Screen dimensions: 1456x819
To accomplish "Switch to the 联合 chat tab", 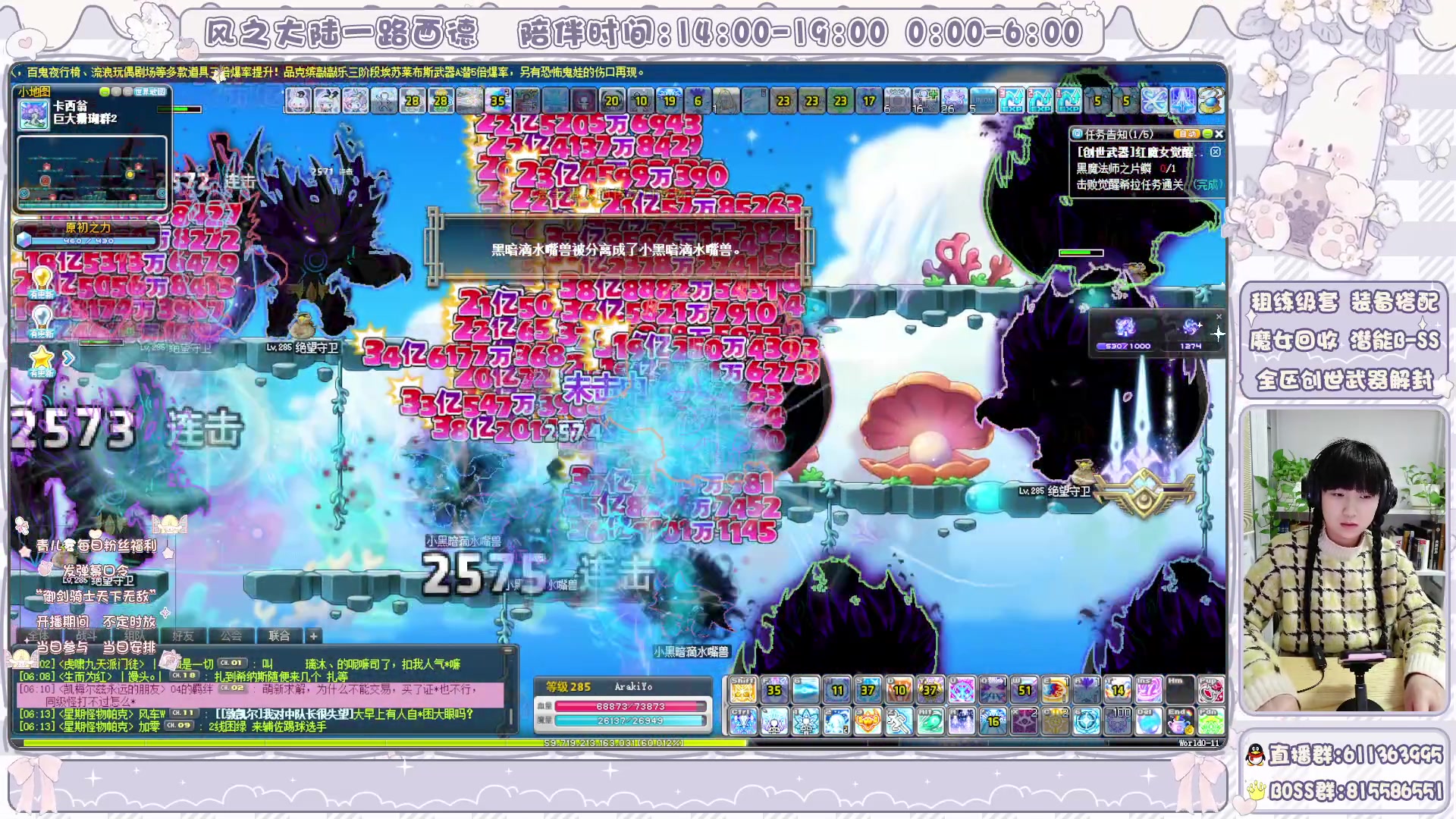I will tap(279, 635).
